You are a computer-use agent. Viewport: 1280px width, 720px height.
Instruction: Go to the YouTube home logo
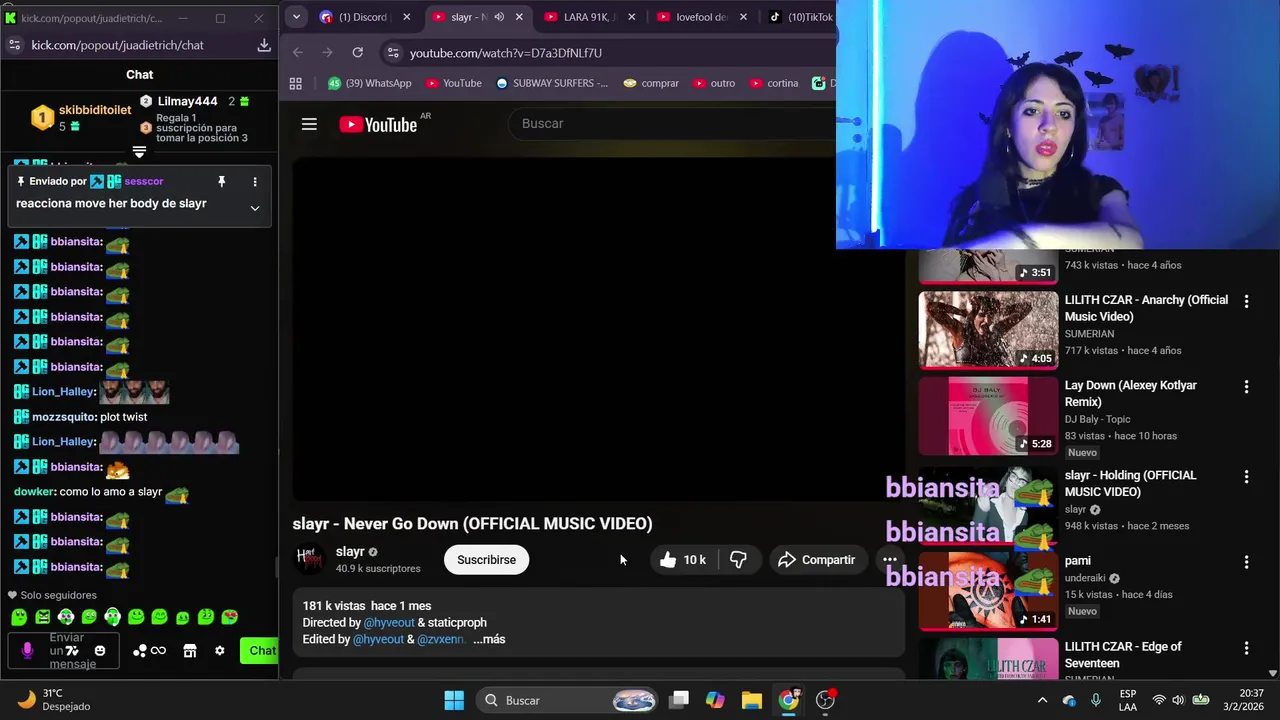click(378, 124)
